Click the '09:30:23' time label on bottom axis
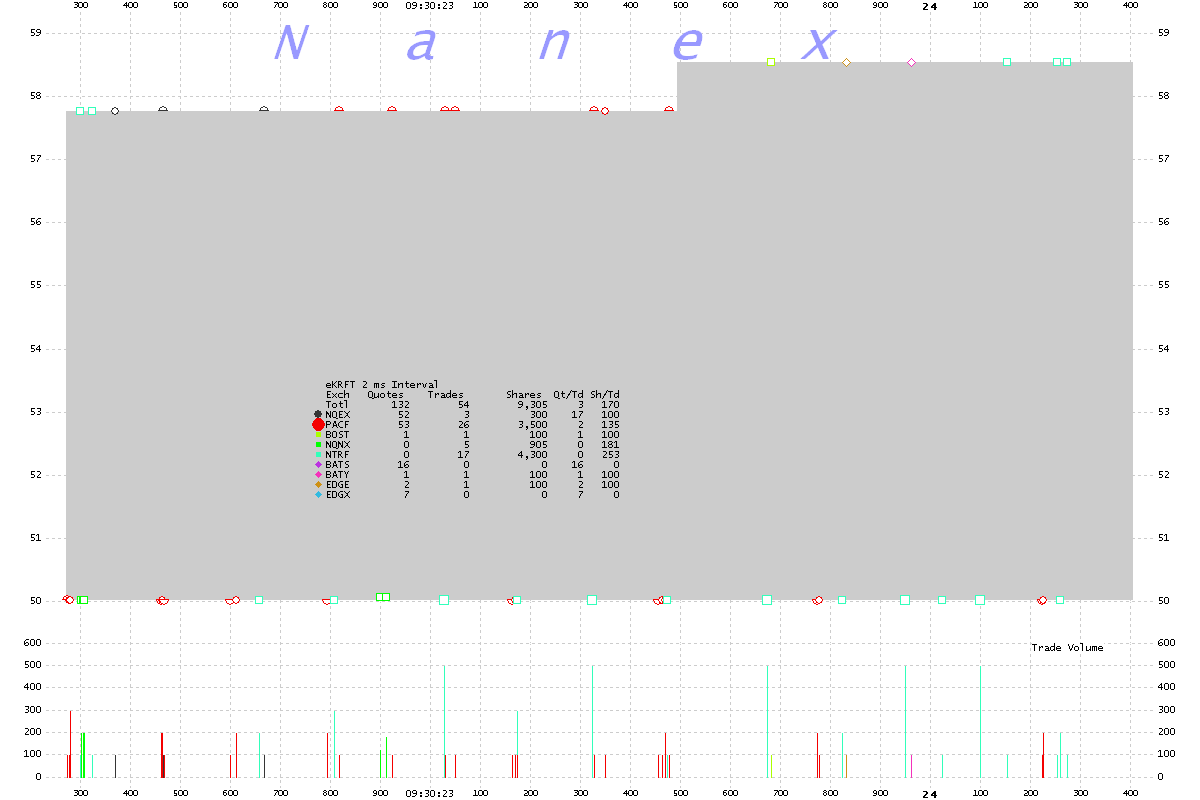This screenshot has height=800, width=1200. [x=430, y=793]
